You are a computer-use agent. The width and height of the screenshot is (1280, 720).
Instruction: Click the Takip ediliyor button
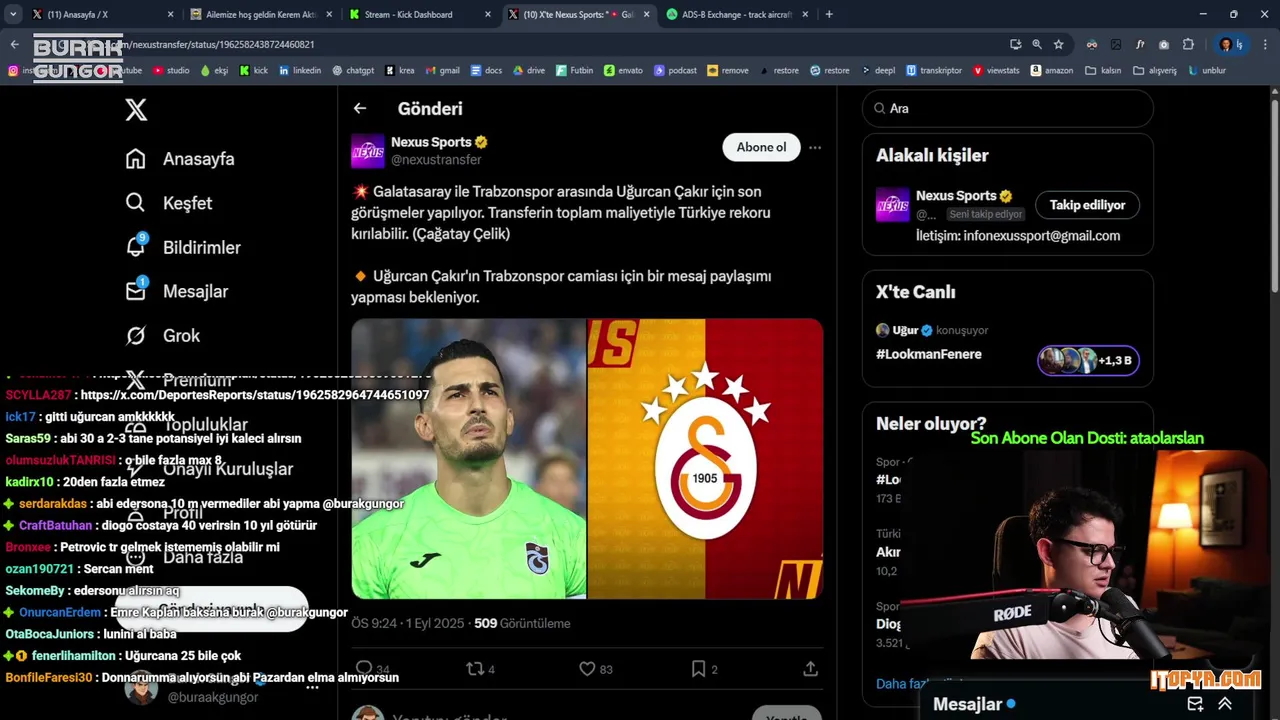(x=1087, y=205)
